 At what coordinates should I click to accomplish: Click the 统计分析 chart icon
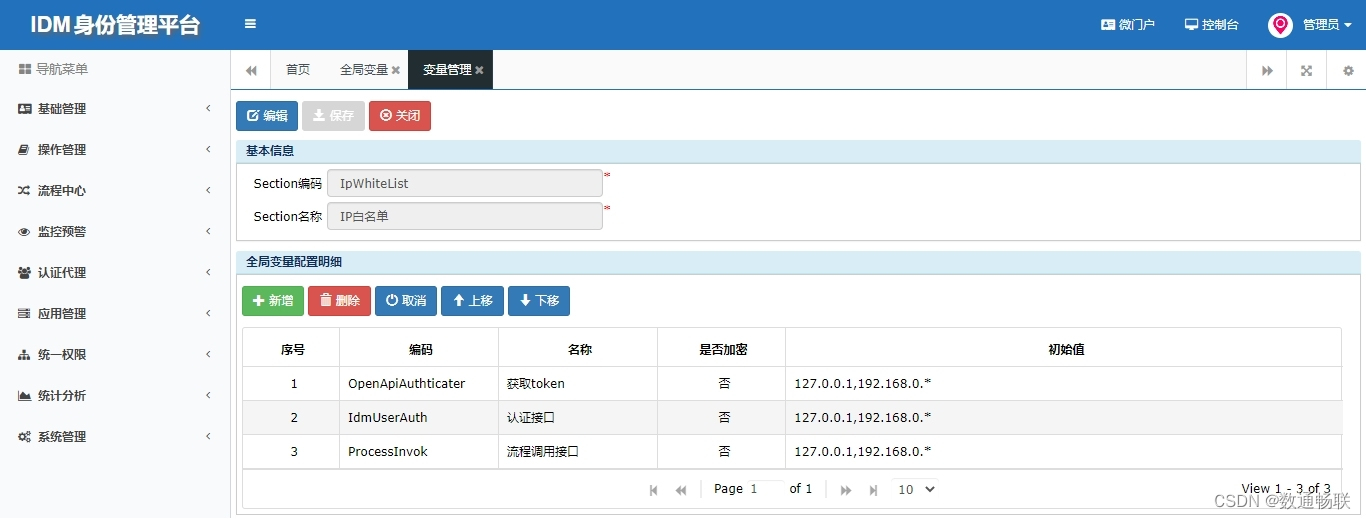pyautogui.click(x=25, y=395)
